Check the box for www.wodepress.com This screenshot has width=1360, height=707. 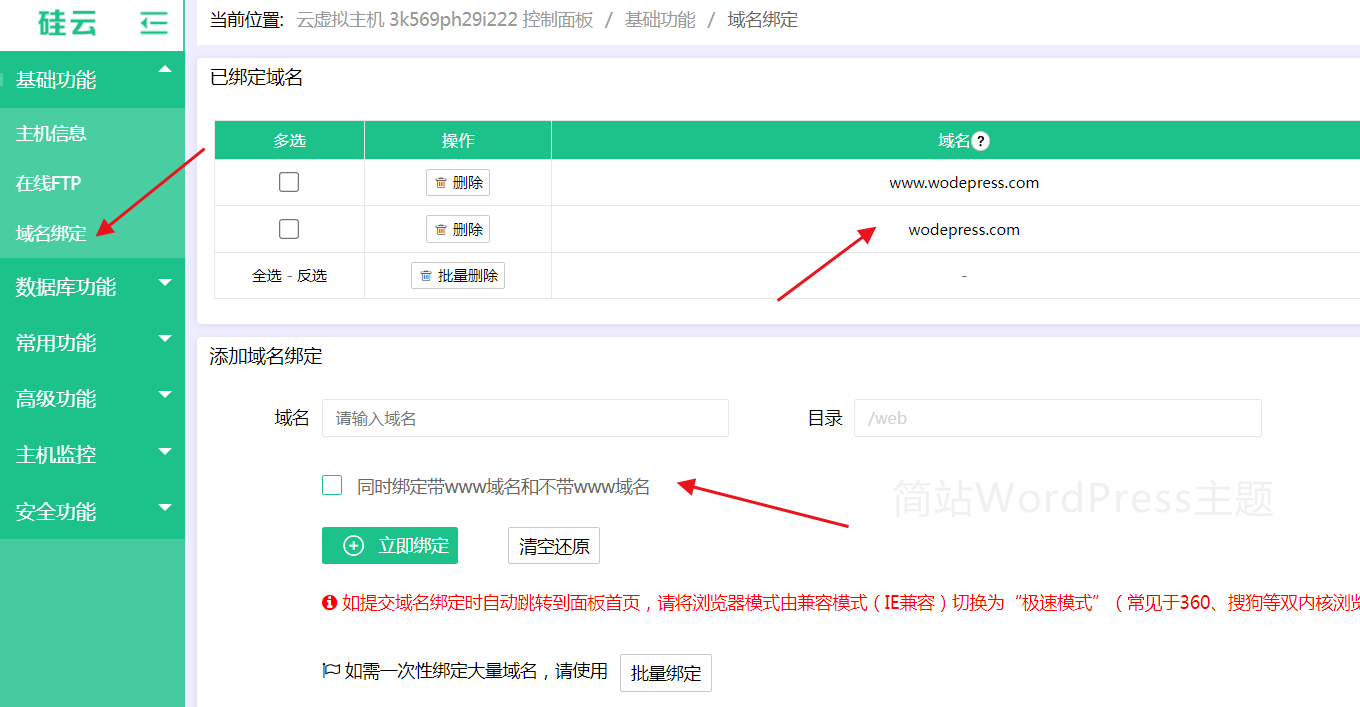click(289, 182)
